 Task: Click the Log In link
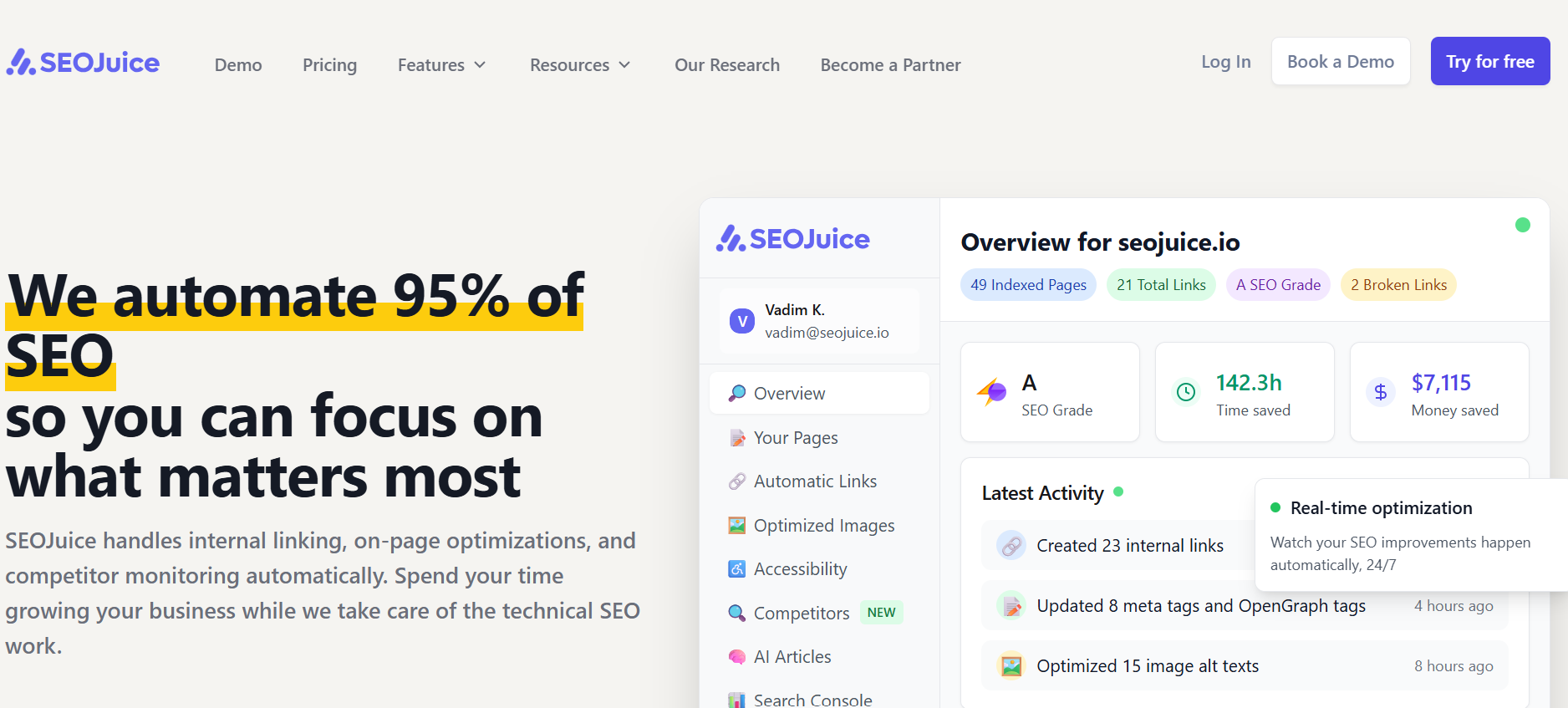click(1225, 62)
